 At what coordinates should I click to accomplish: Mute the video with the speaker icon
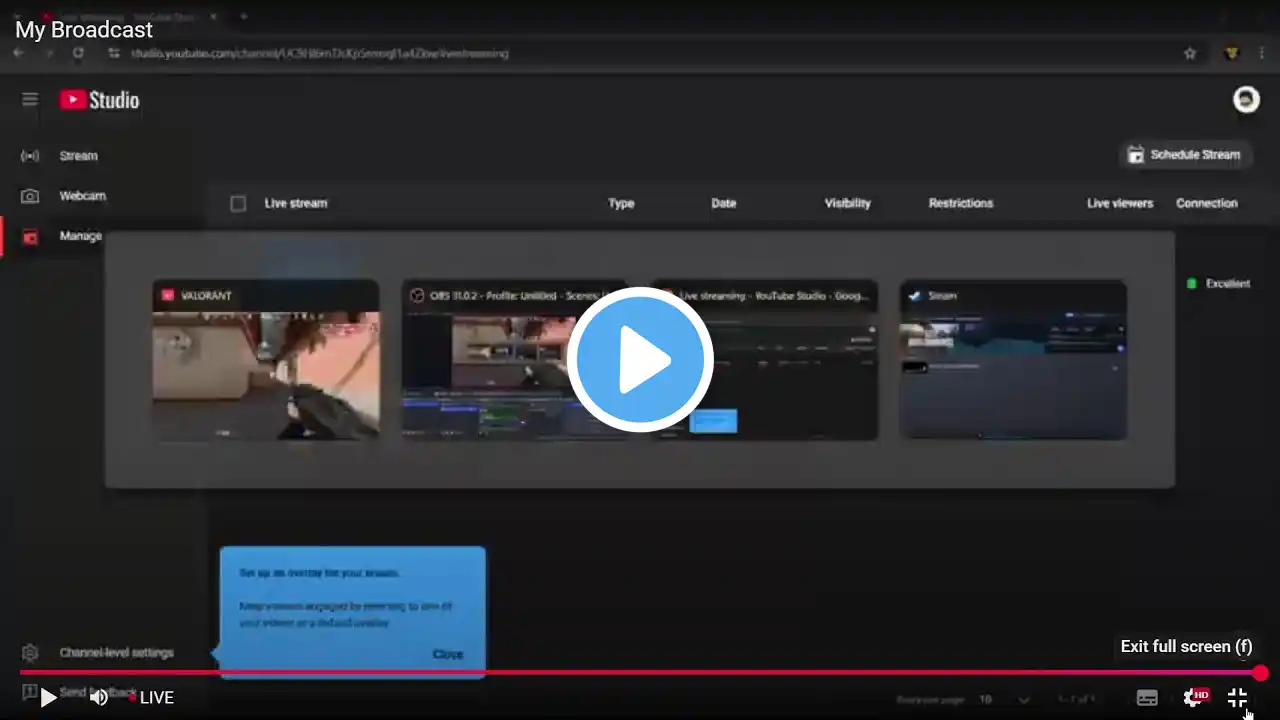99,698
